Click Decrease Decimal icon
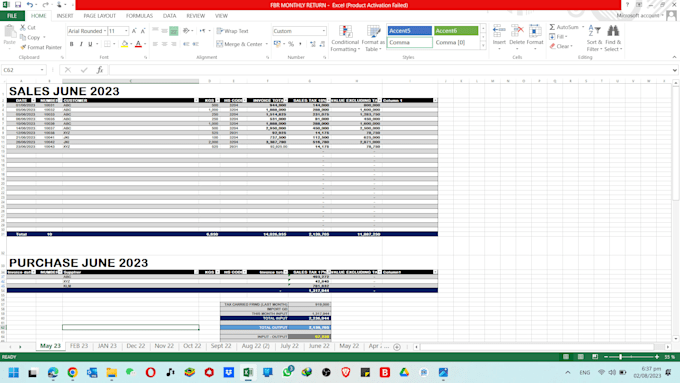 (x=322, y=44)
